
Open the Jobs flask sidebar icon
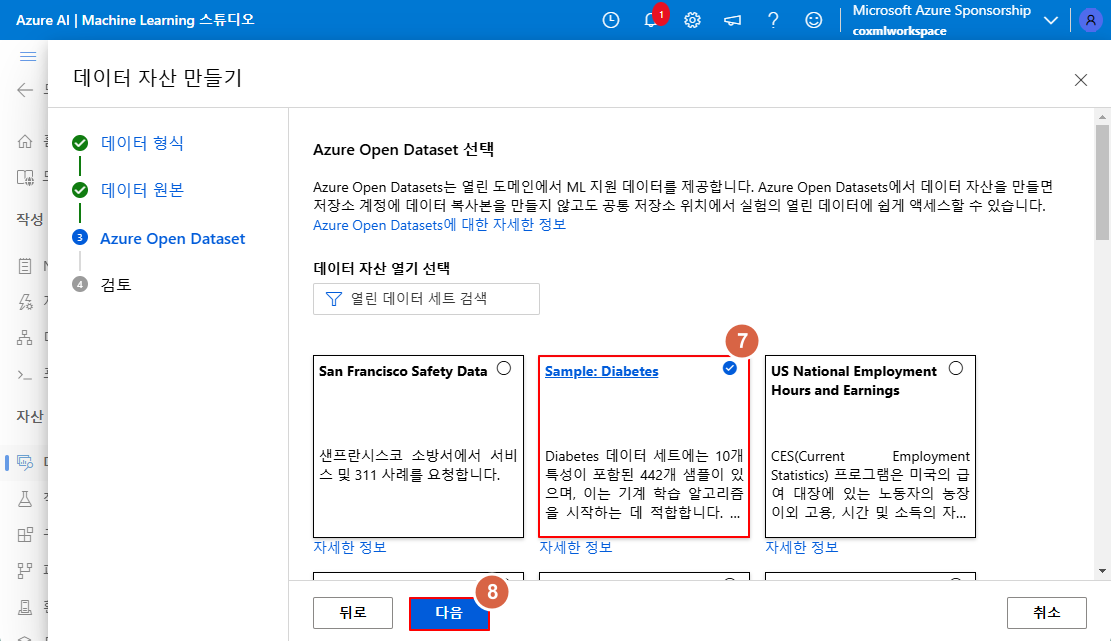point(25,499)
